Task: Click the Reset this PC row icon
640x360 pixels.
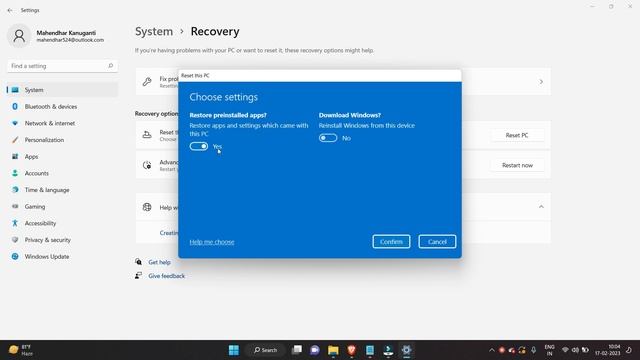Action: point(147,135)
